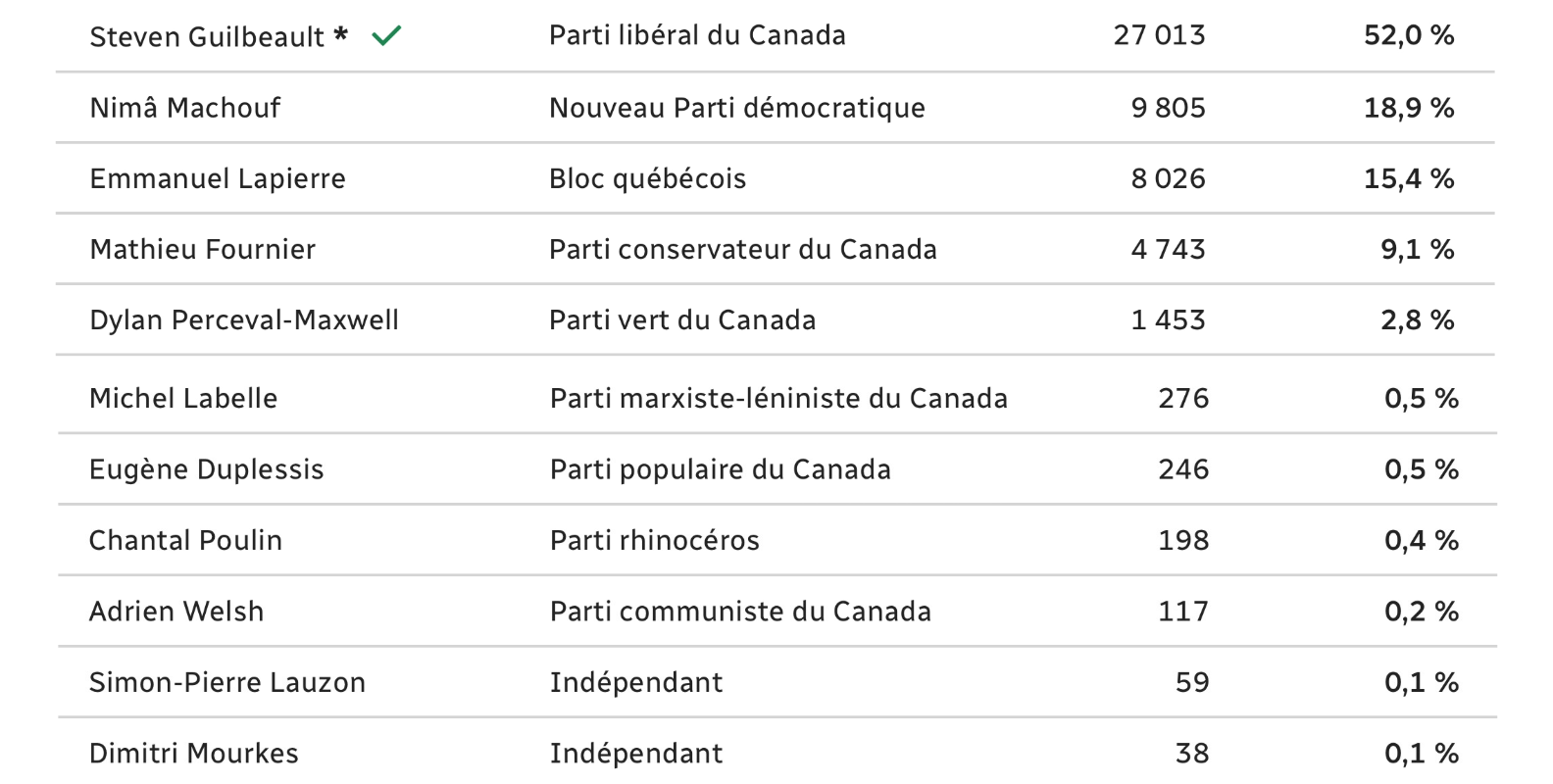
Task: Click the Parti rhinocéros label
Action: pyautogui.click(x=655, y=540)
